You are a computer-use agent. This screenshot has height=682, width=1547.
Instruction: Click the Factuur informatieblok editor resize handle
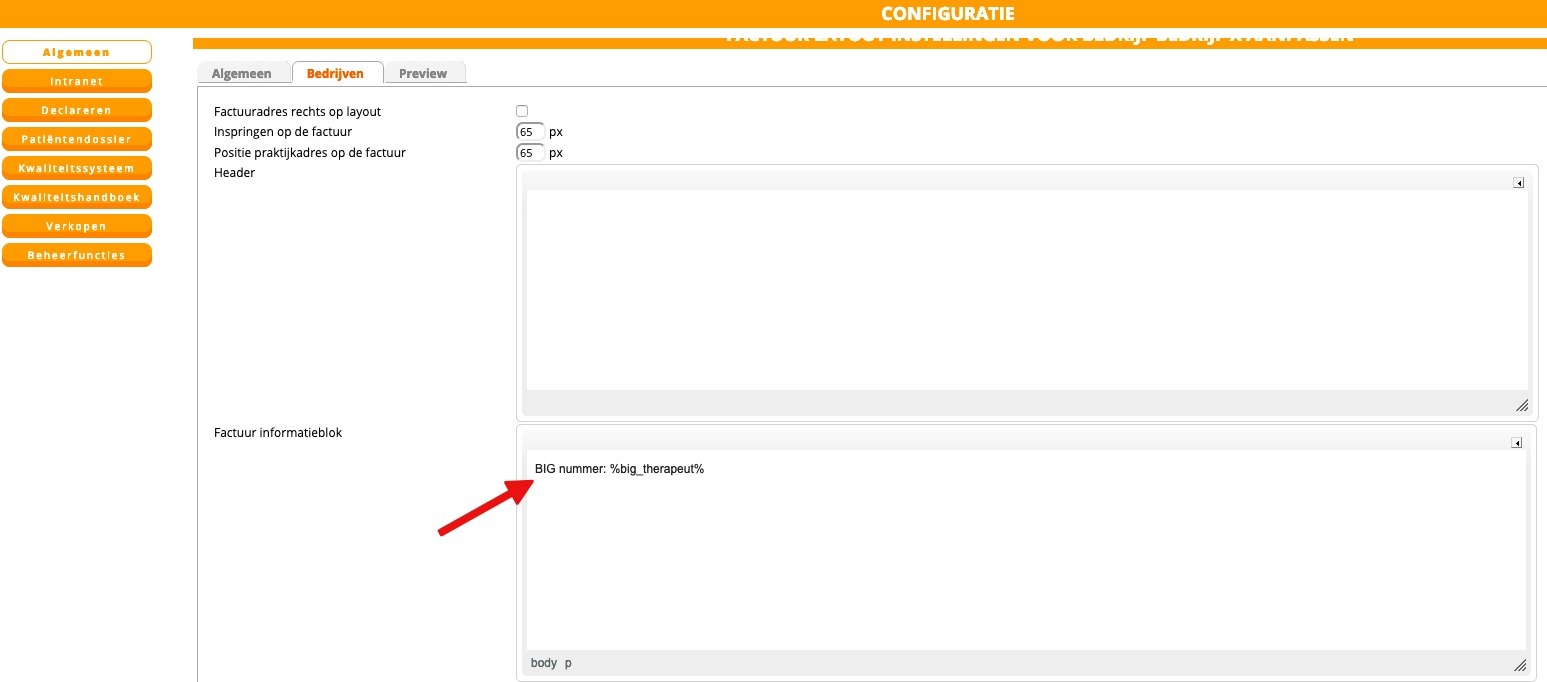coord(1520,665)
